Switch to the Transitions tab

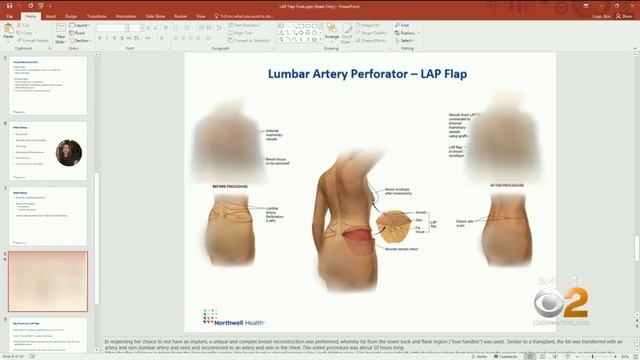97,16
